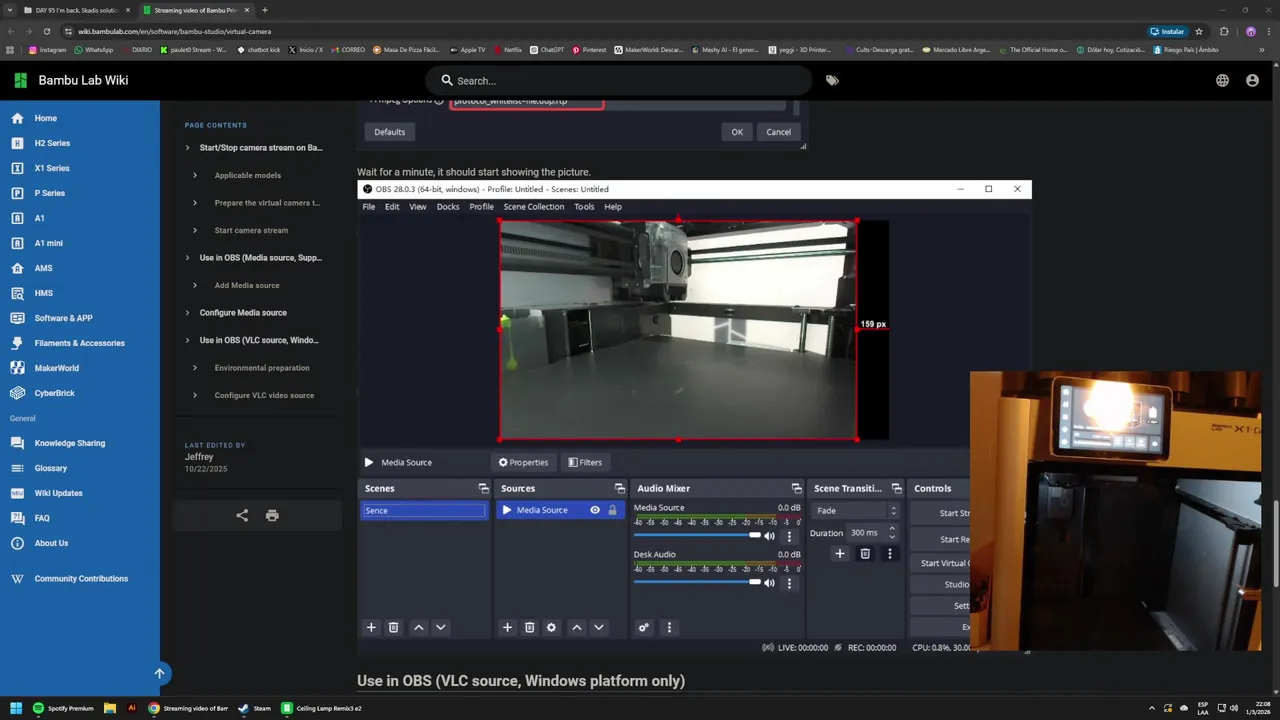This screenshot has width=1280, height=720.
Task: Click the browser address bar URL
Action: (x=175, y=31)
